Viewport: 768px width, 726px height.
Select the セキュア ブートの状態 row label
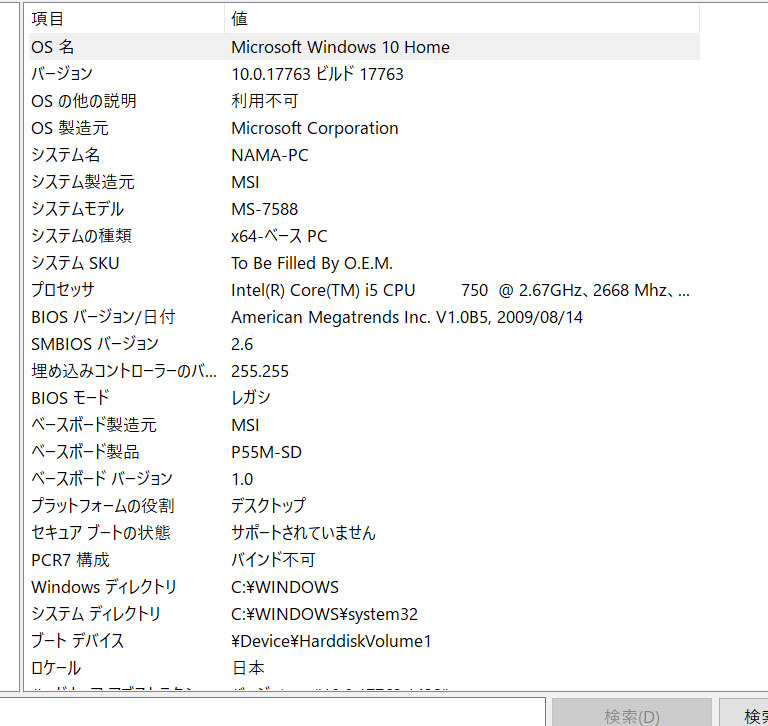(100, 532)
